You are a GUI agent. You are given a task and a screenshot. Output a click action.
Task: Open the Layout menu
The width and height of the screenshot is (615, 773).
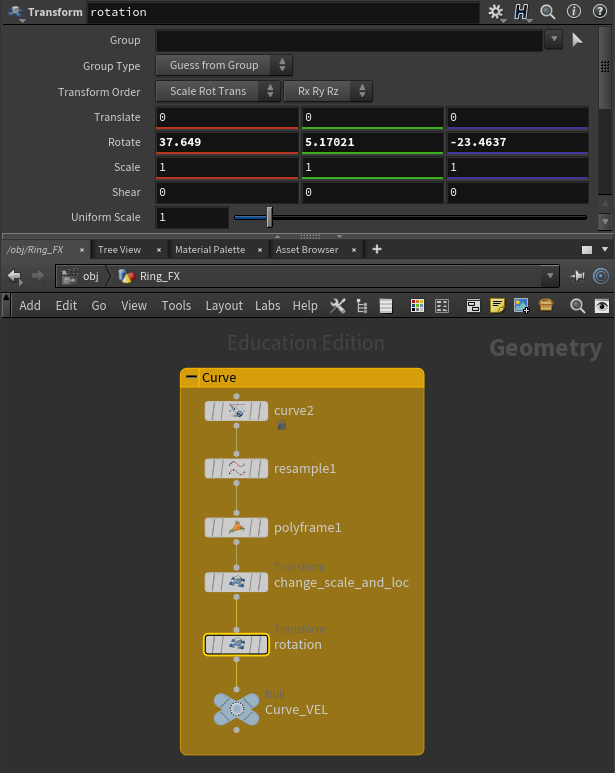pyautogui.click(x=224, y=306)
